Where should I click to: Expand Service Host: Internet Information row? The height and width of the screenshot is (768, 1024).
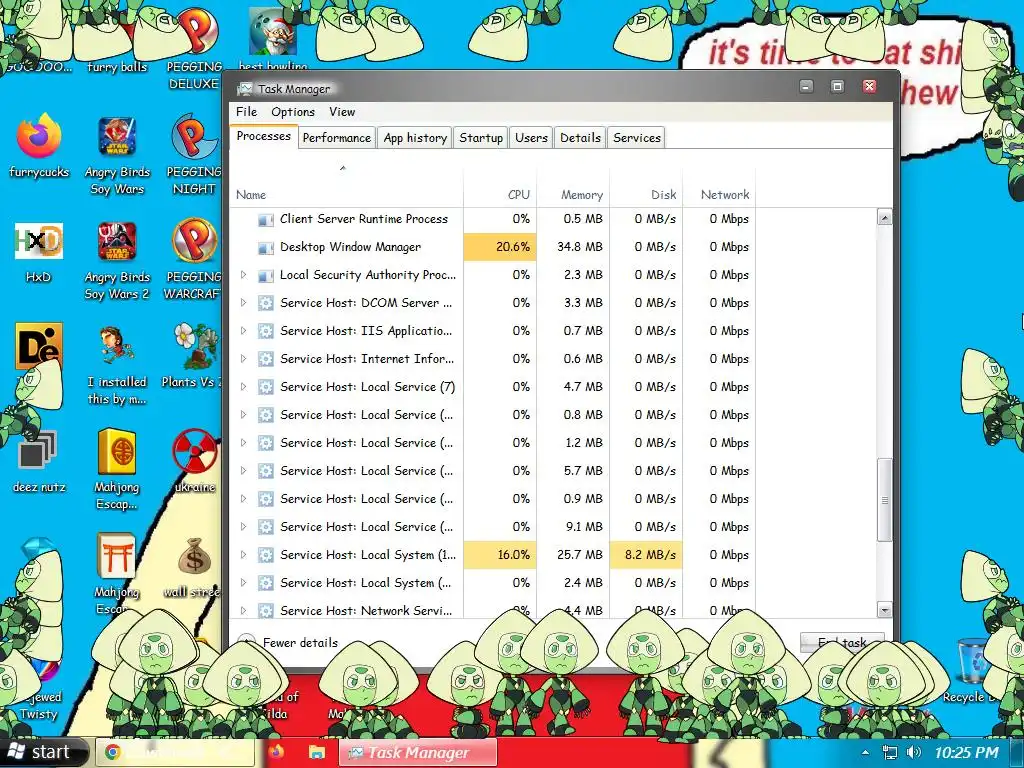pyautogui.click(x=244, y=359)
